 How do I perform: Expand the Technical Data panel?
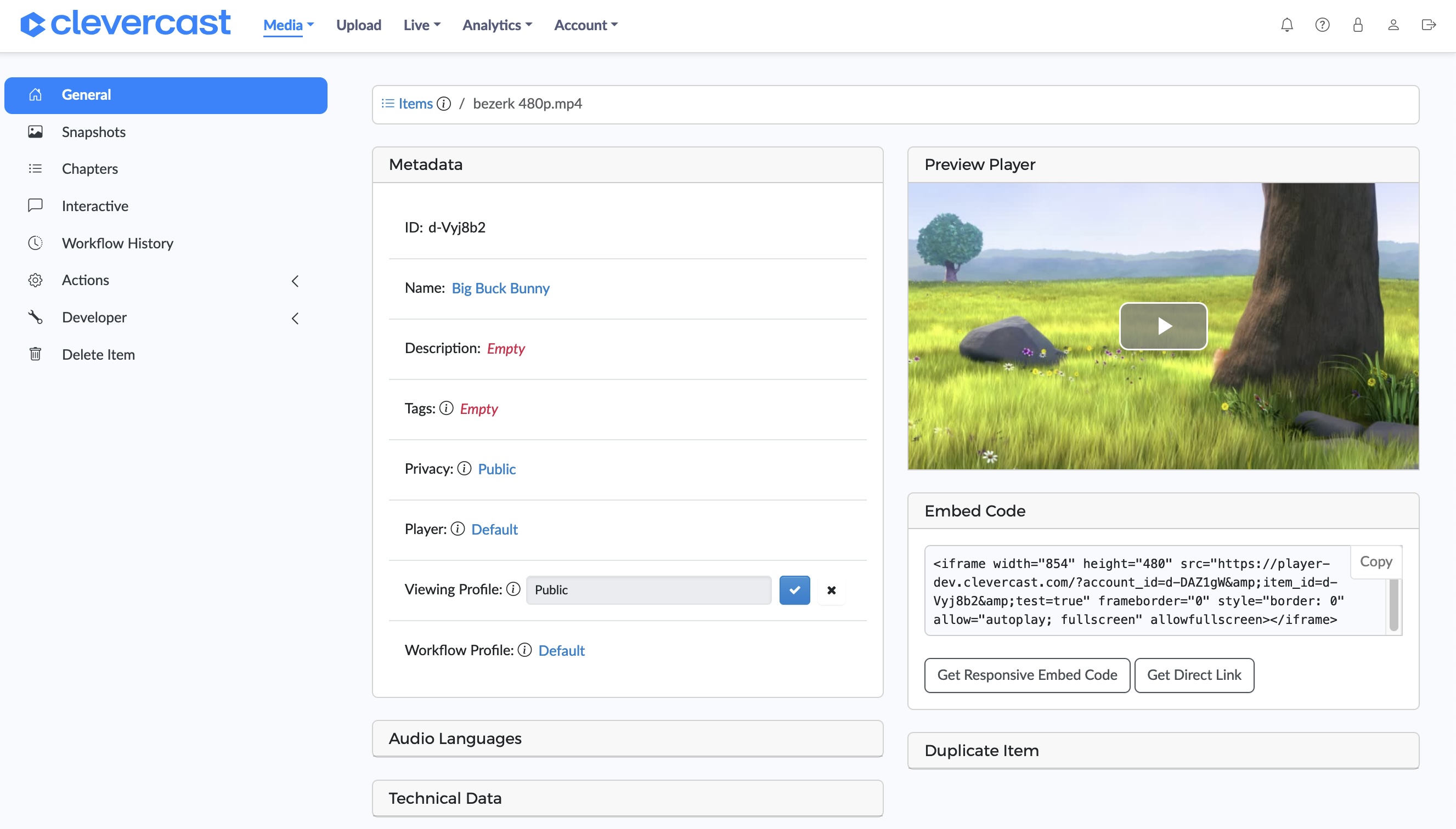(628, 798)
